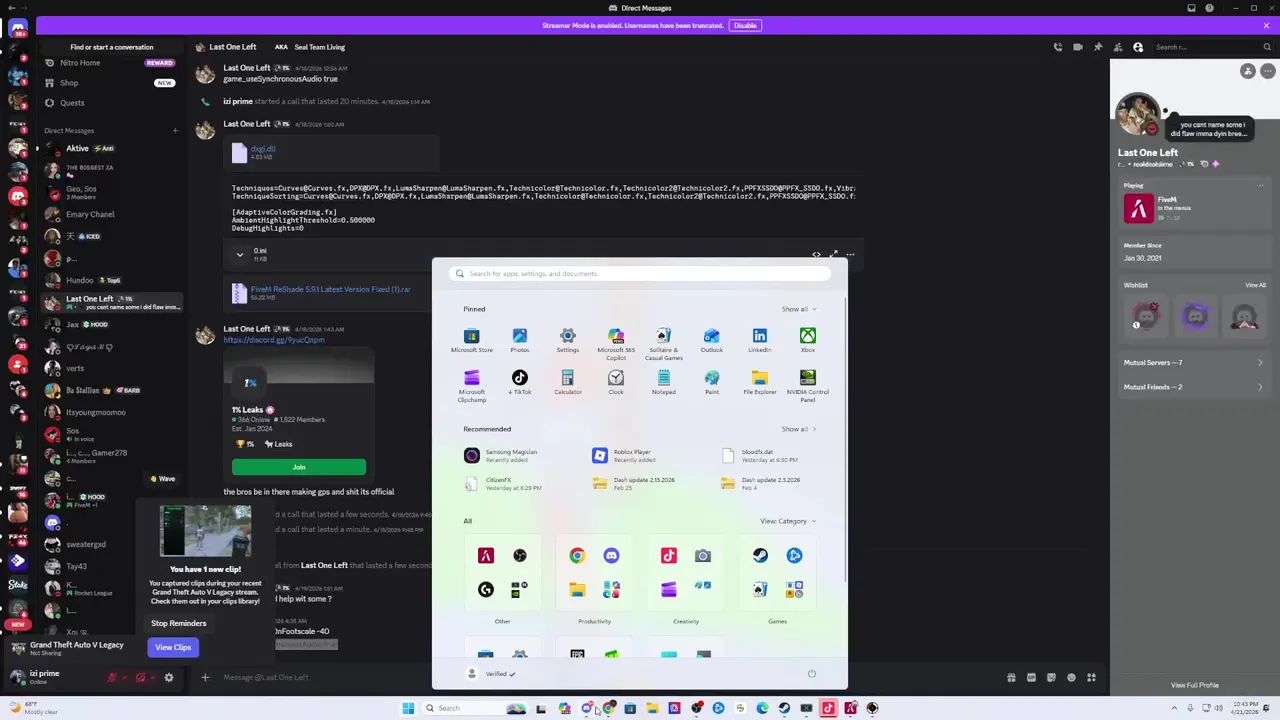The height and width of the screenshot is (720, 1280).
Task: Show hidden icons in system tray
Action: 1174,708
